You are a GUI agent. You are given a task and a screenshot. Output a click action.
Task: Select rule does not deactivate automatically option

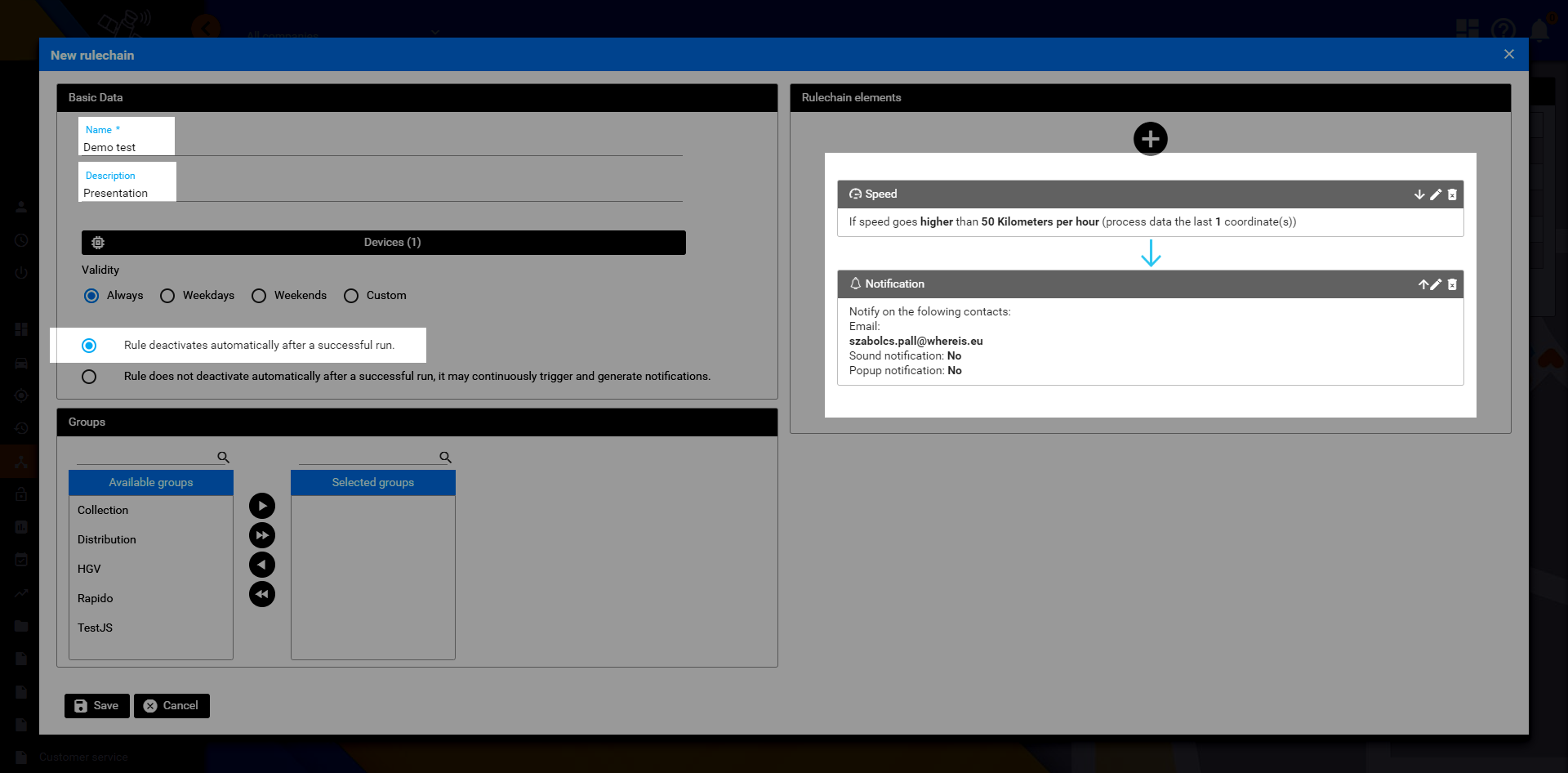(89, 377)
